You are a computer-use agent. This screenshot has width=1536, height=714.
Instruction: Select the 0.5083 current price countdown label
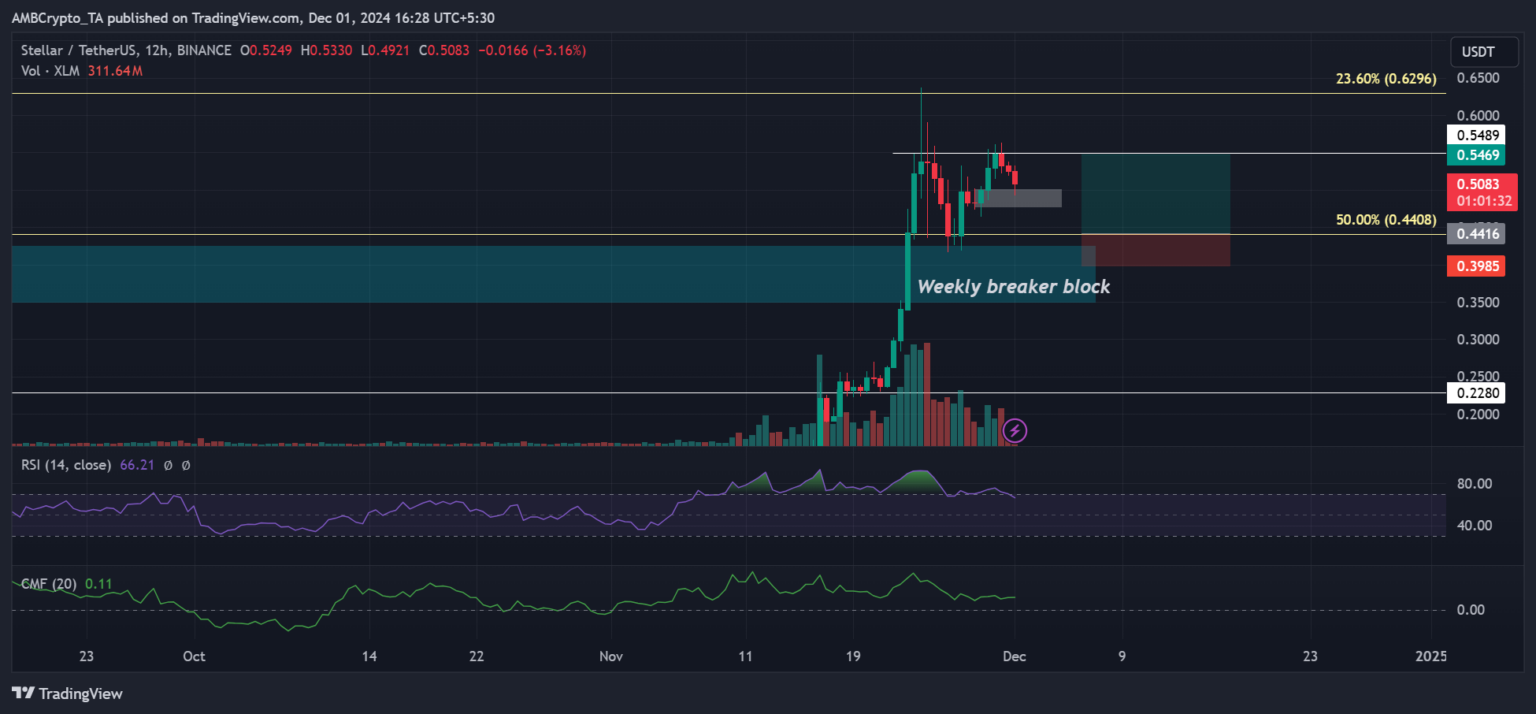tap(1481, 193)
